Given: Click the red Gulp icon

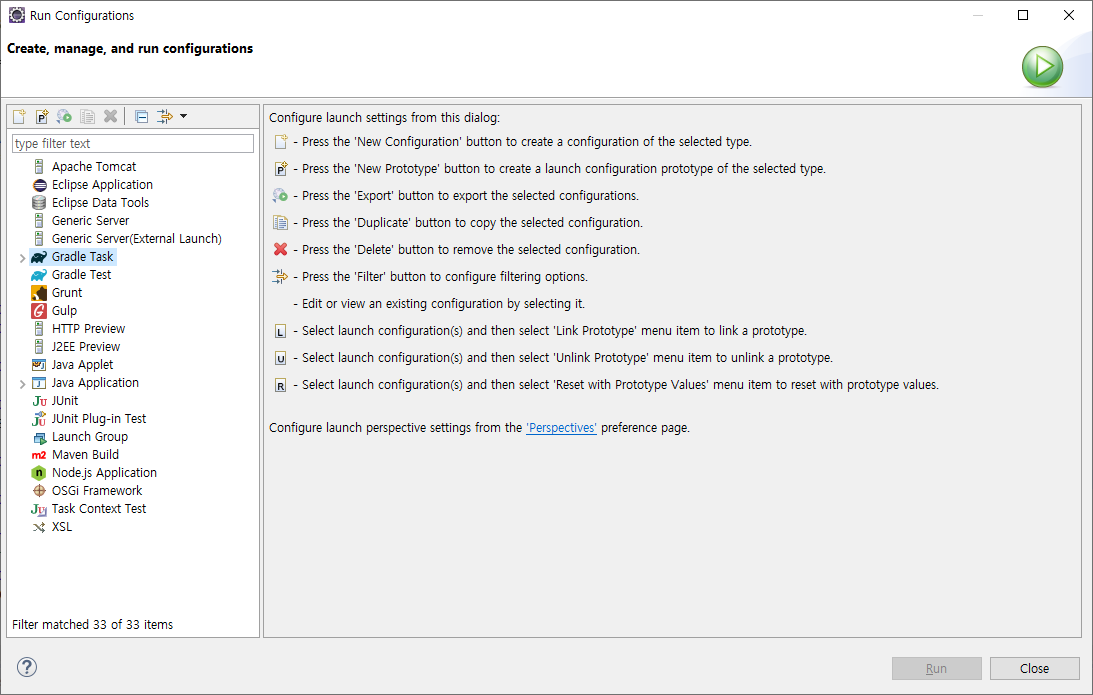Looking at the screenshot, I should (x=39, y=311).
